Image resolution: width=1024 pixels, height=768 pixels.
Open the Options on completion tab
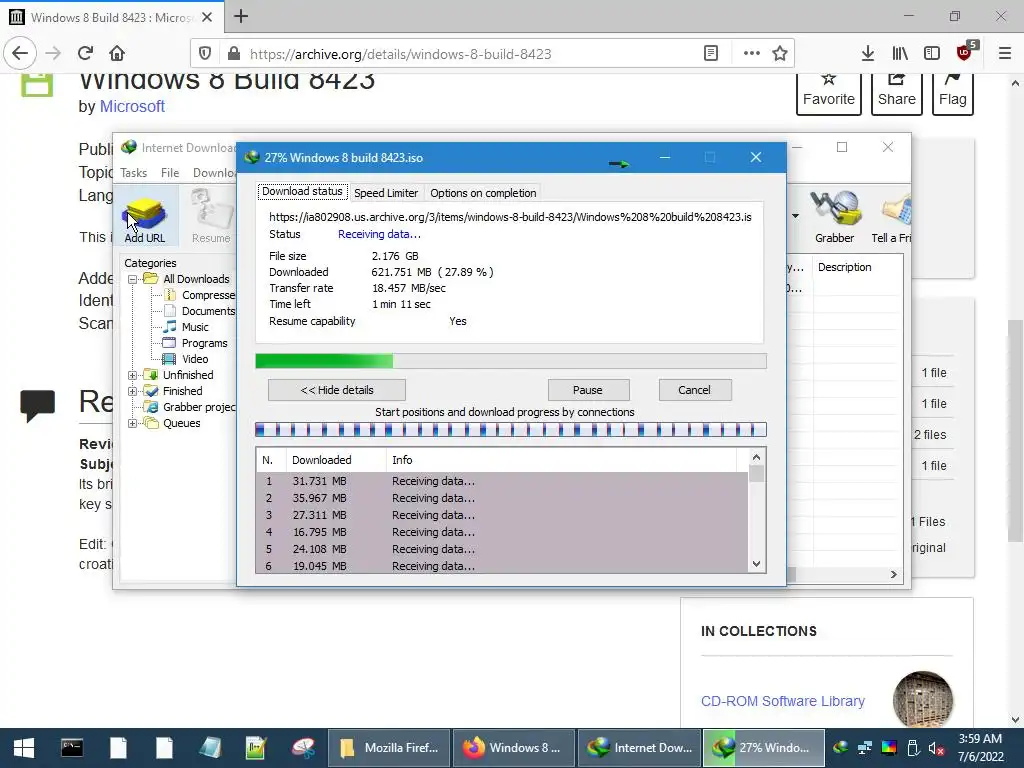(x=483, y=193)
